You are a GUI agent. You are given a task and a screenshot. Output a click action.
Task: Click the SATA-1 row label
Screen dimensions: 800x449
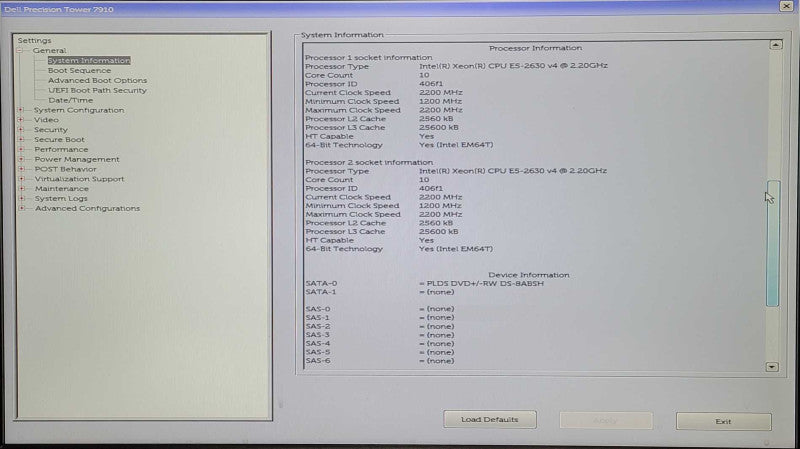(x=321, y=292)
